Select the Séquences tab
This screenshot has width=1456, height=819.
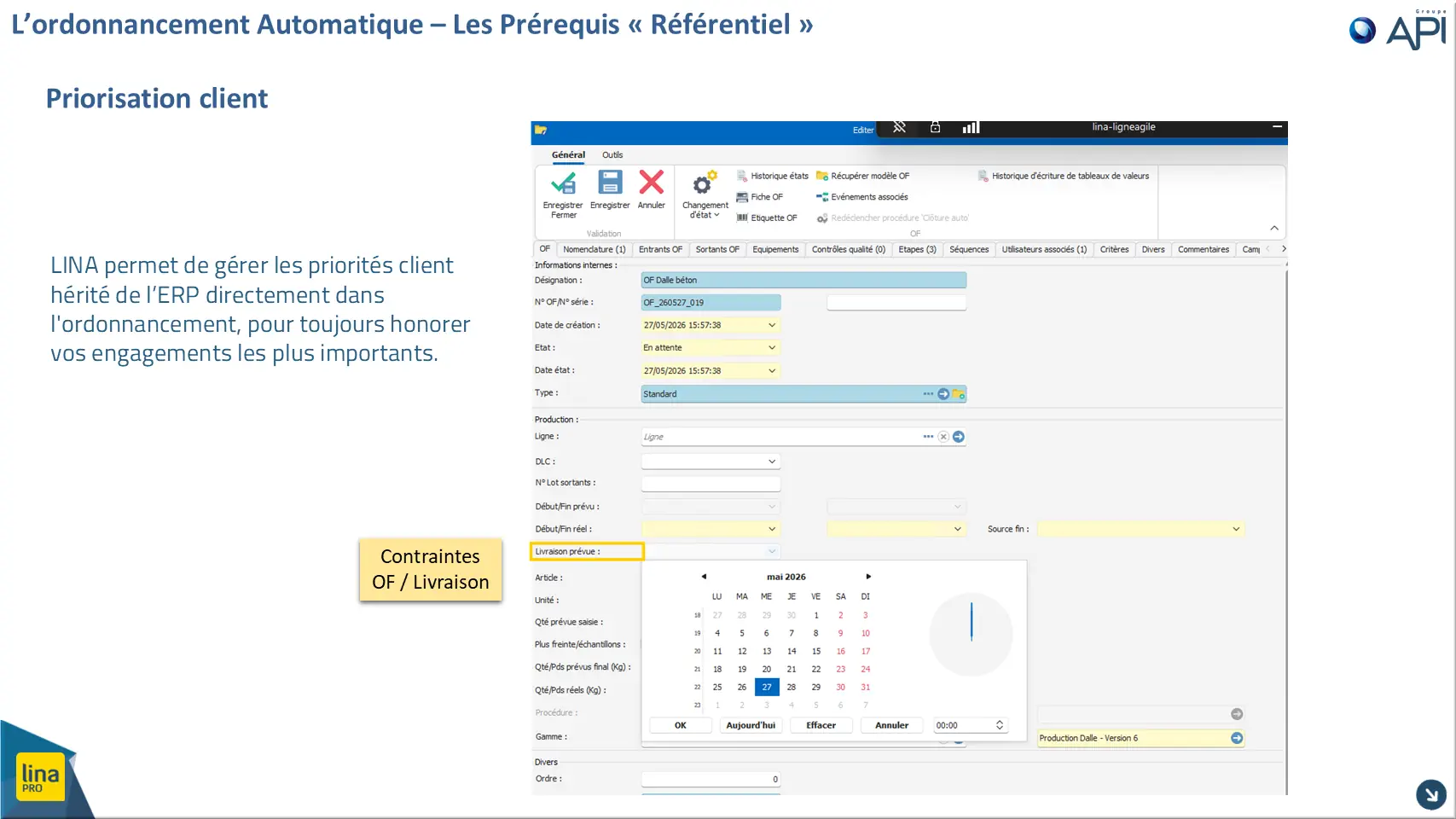click(x=969, y=249)
